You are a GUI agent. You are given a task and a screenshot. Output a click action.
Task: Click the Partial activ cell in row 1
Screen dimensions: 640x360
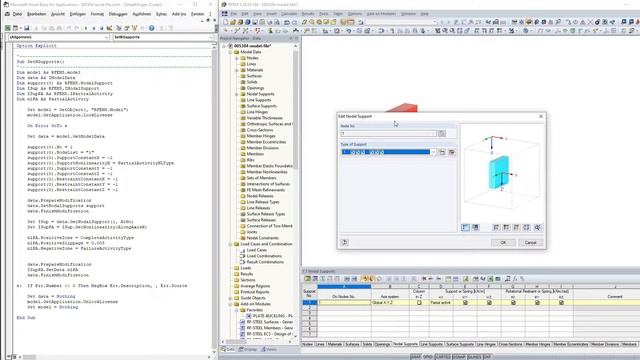tap(440, 302)
